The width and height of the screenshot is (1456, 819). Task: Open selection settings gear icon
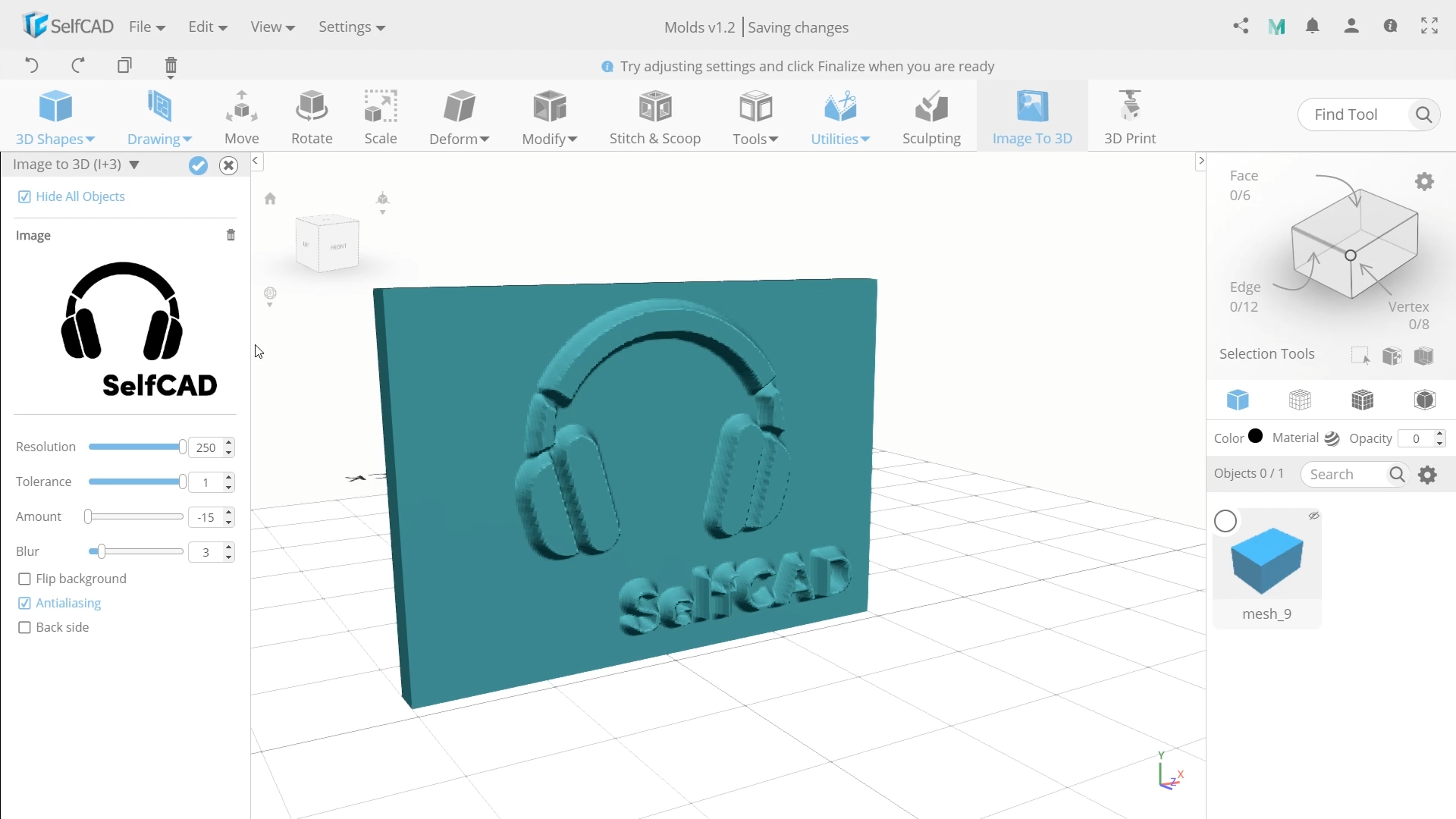click(1424, 182)
